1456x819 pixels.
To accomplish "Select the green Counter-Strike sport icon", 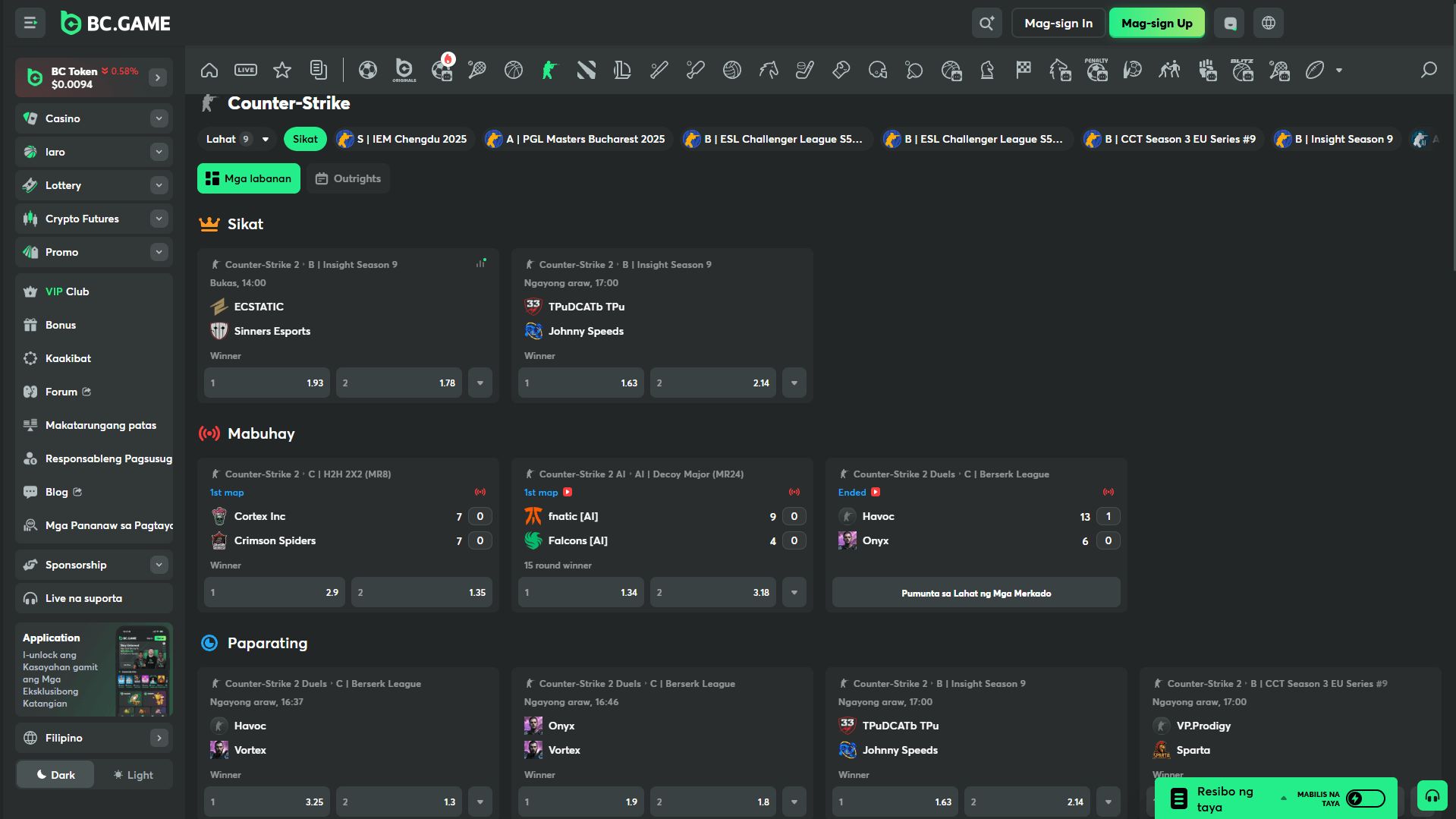I will click(x=550, y=71).
